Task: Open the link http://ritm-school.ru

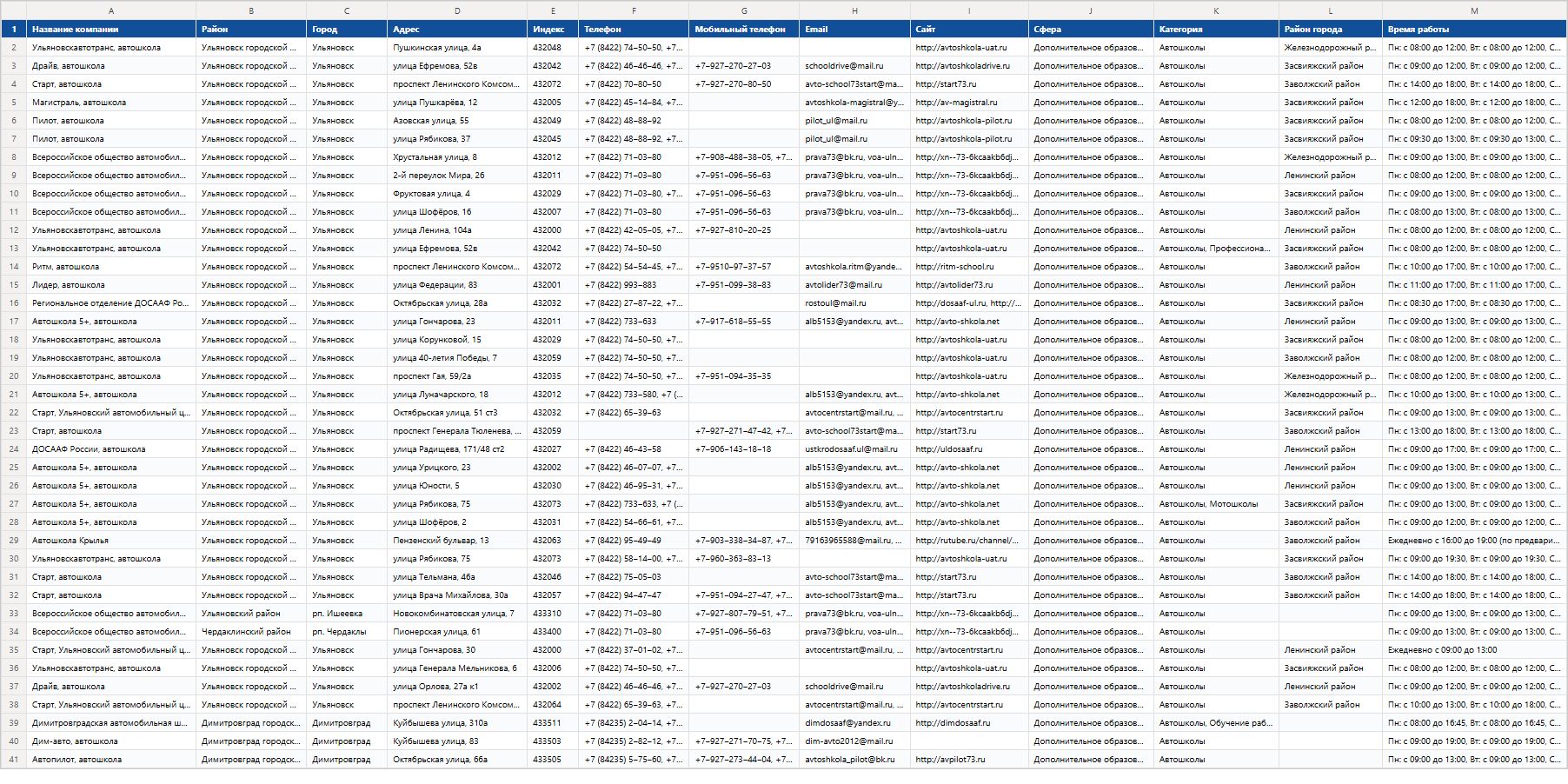Action: pos(954,267)
